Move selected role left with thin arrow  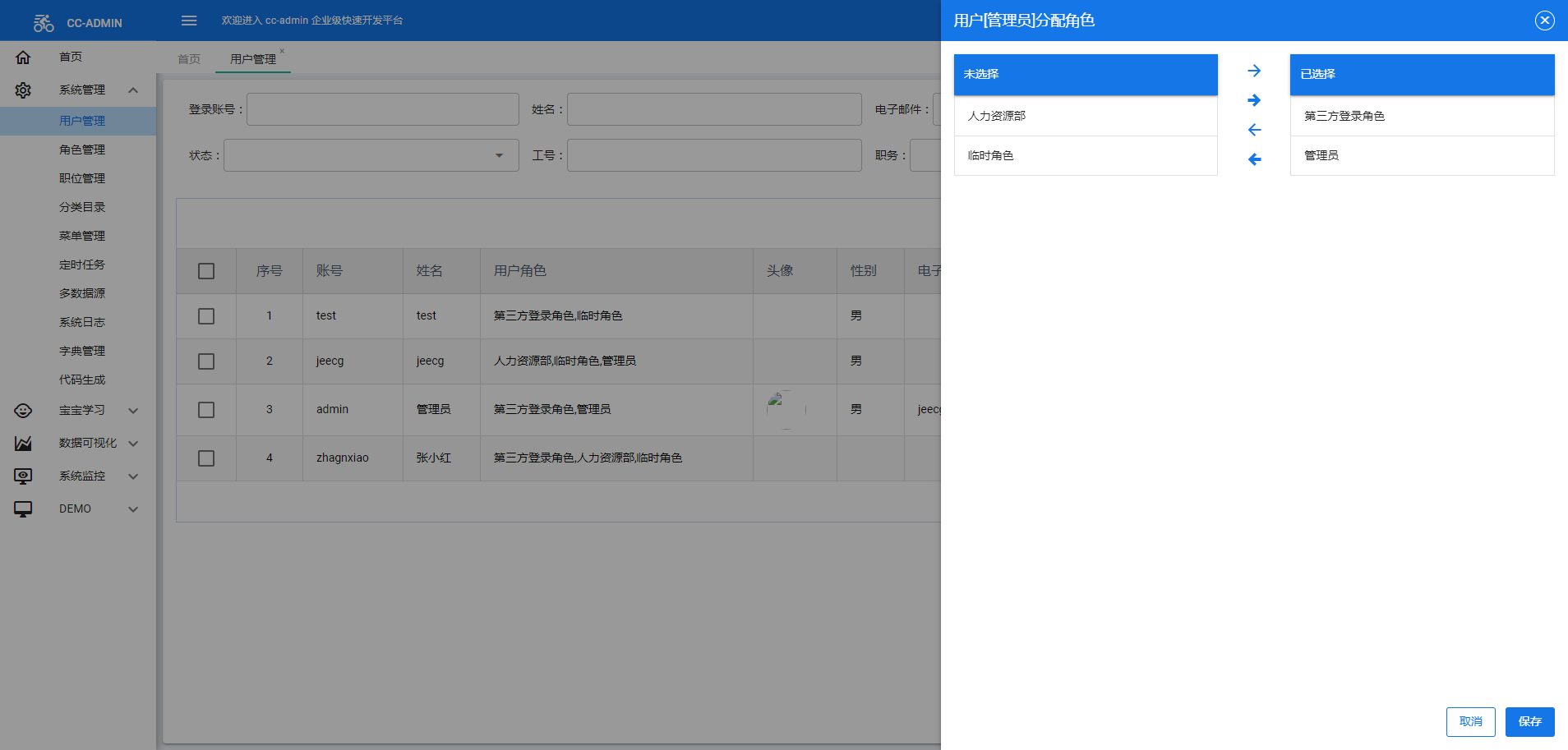pos(1254,130)
